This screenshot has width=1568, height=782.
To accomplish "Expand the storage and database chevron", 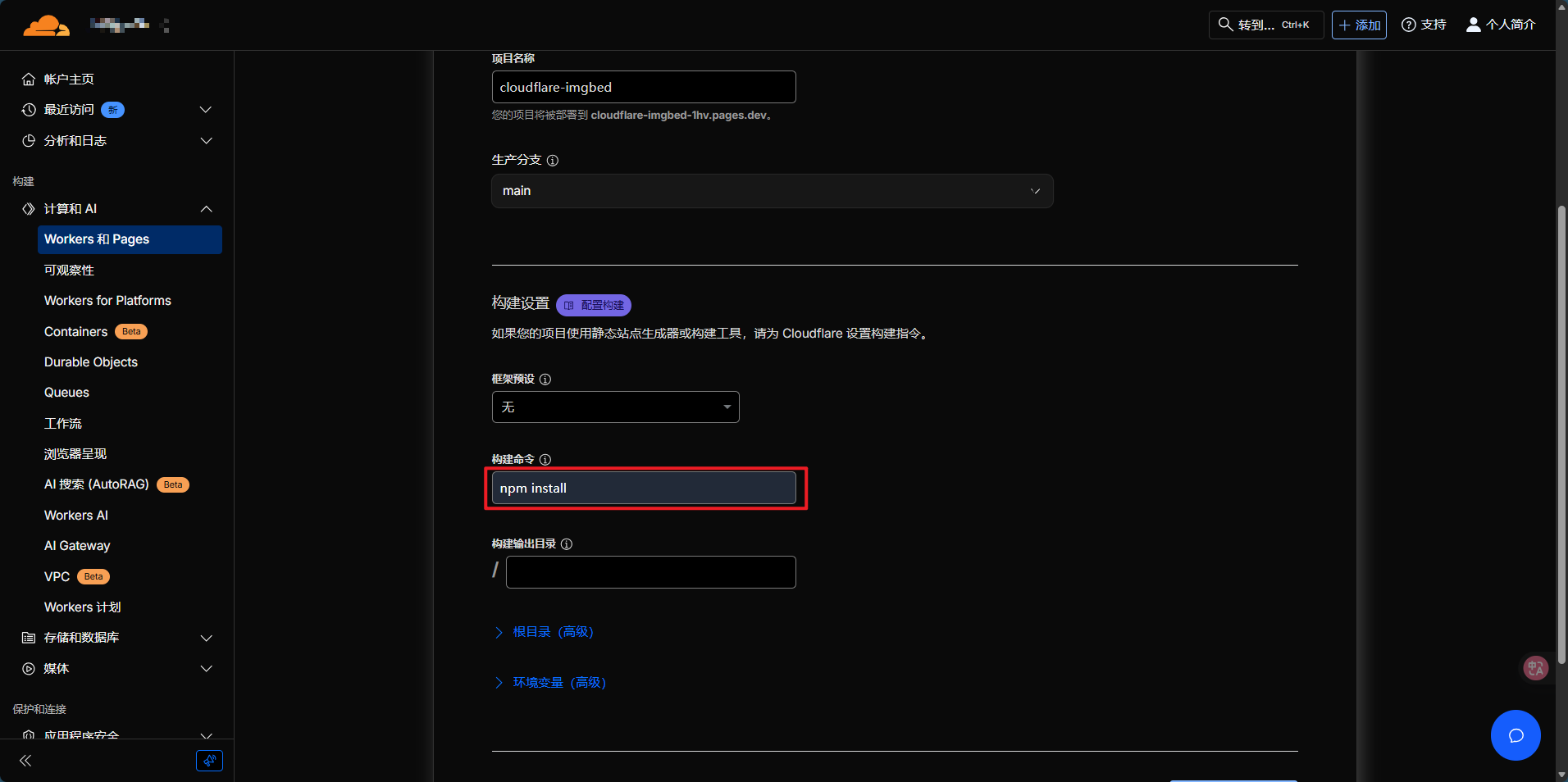I will [x=206, y=638].
